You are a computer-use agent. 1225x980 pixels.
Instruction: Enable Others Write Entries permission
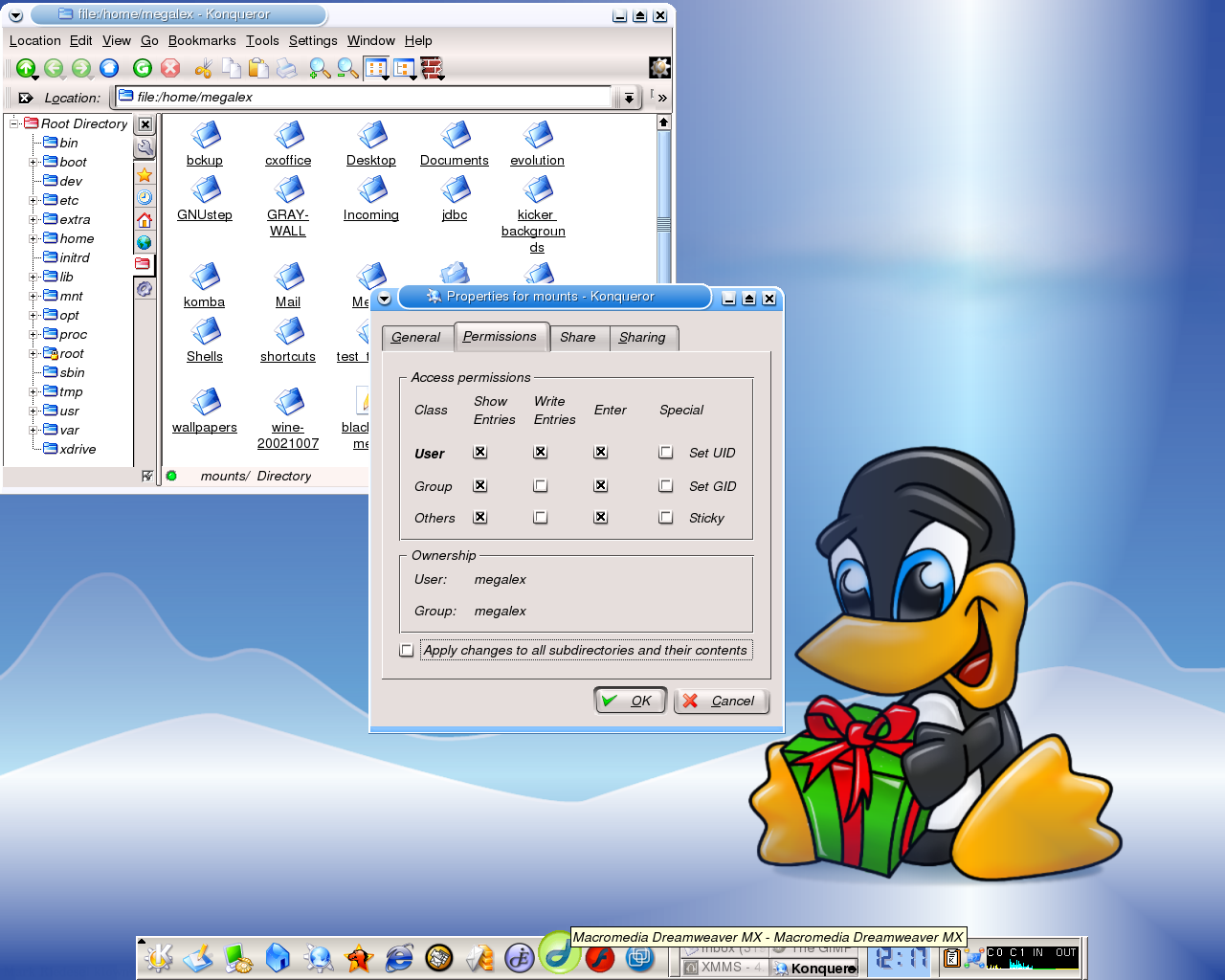pyautogui.click(x=541, y=517)
